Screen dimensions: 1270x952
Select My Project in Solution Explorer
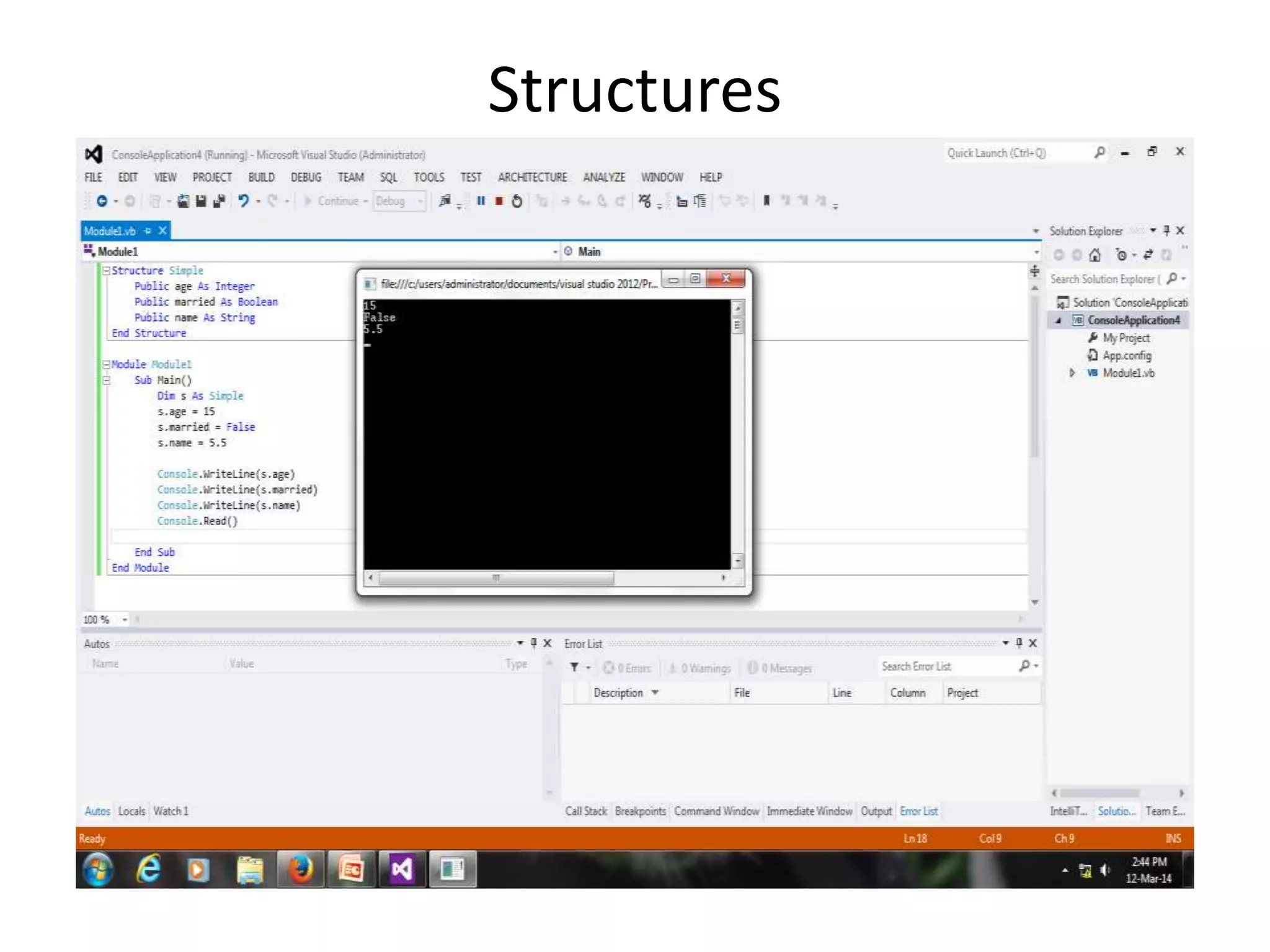[1126, 338]
